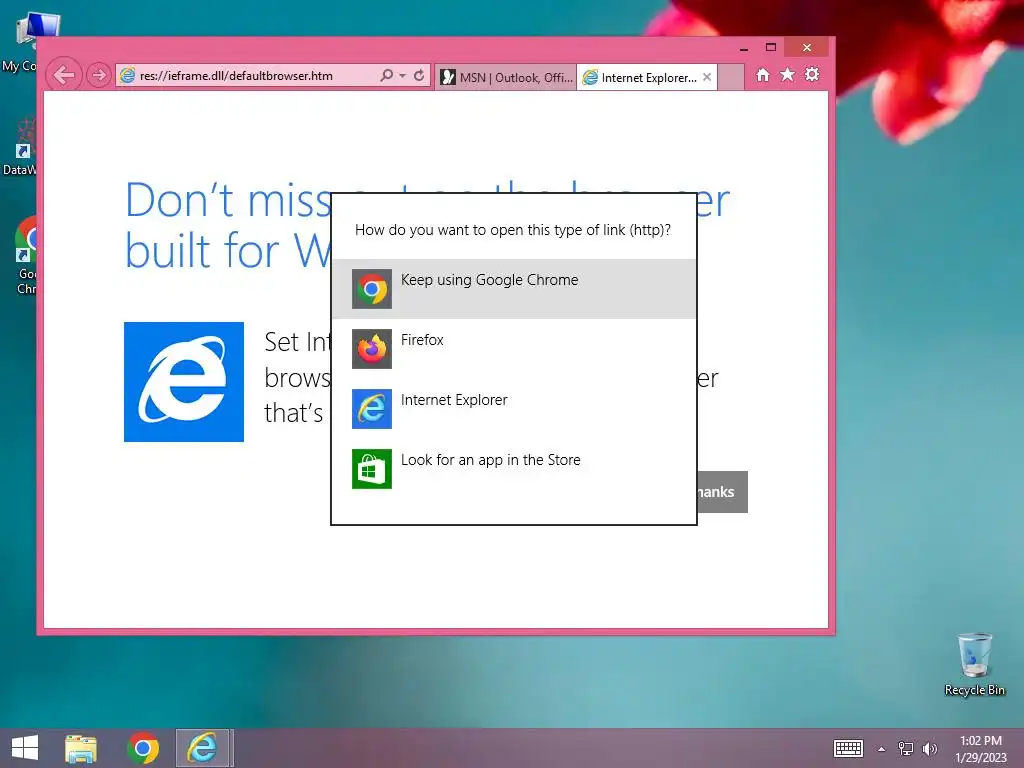This screenshot has height=768, width=1024.
Task: Open the Tools gear icon
Action: tap(812, 75)
